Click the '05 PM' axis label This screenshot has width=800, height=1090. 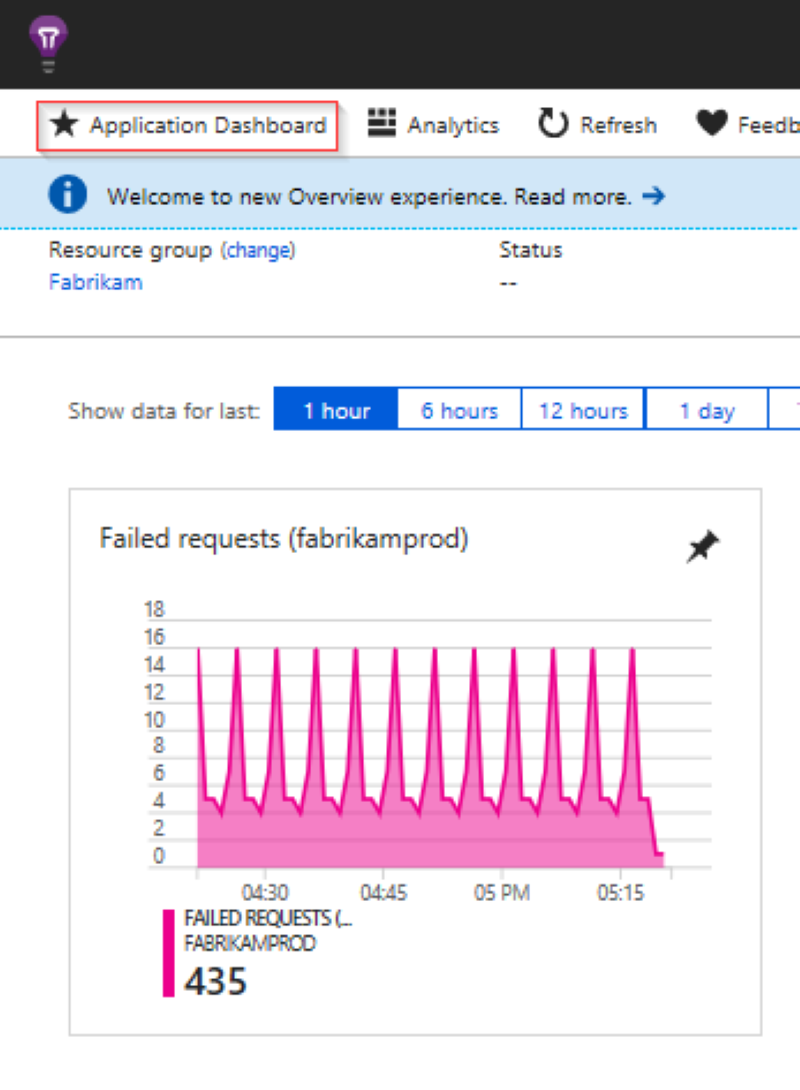click(502, 893)
